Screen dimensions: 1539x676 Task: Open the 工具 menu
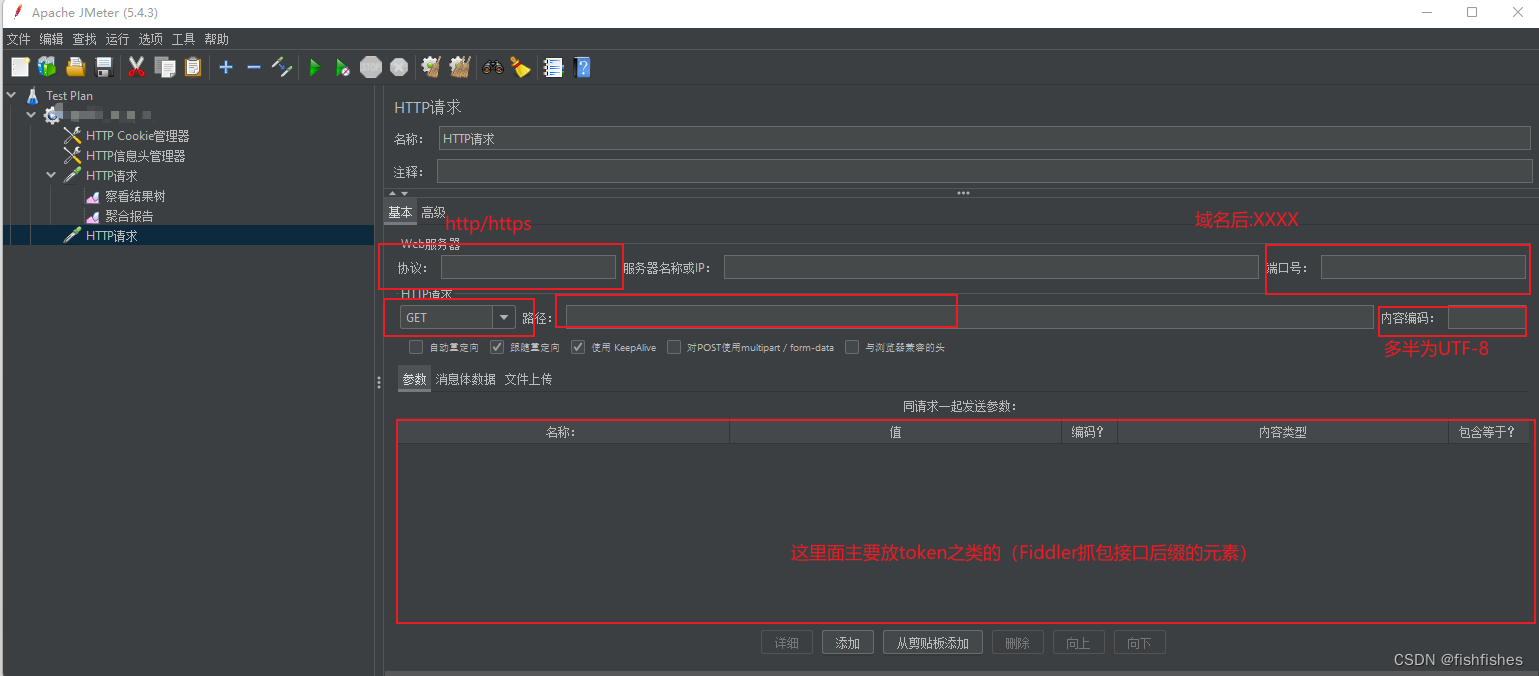coord(183,39)
